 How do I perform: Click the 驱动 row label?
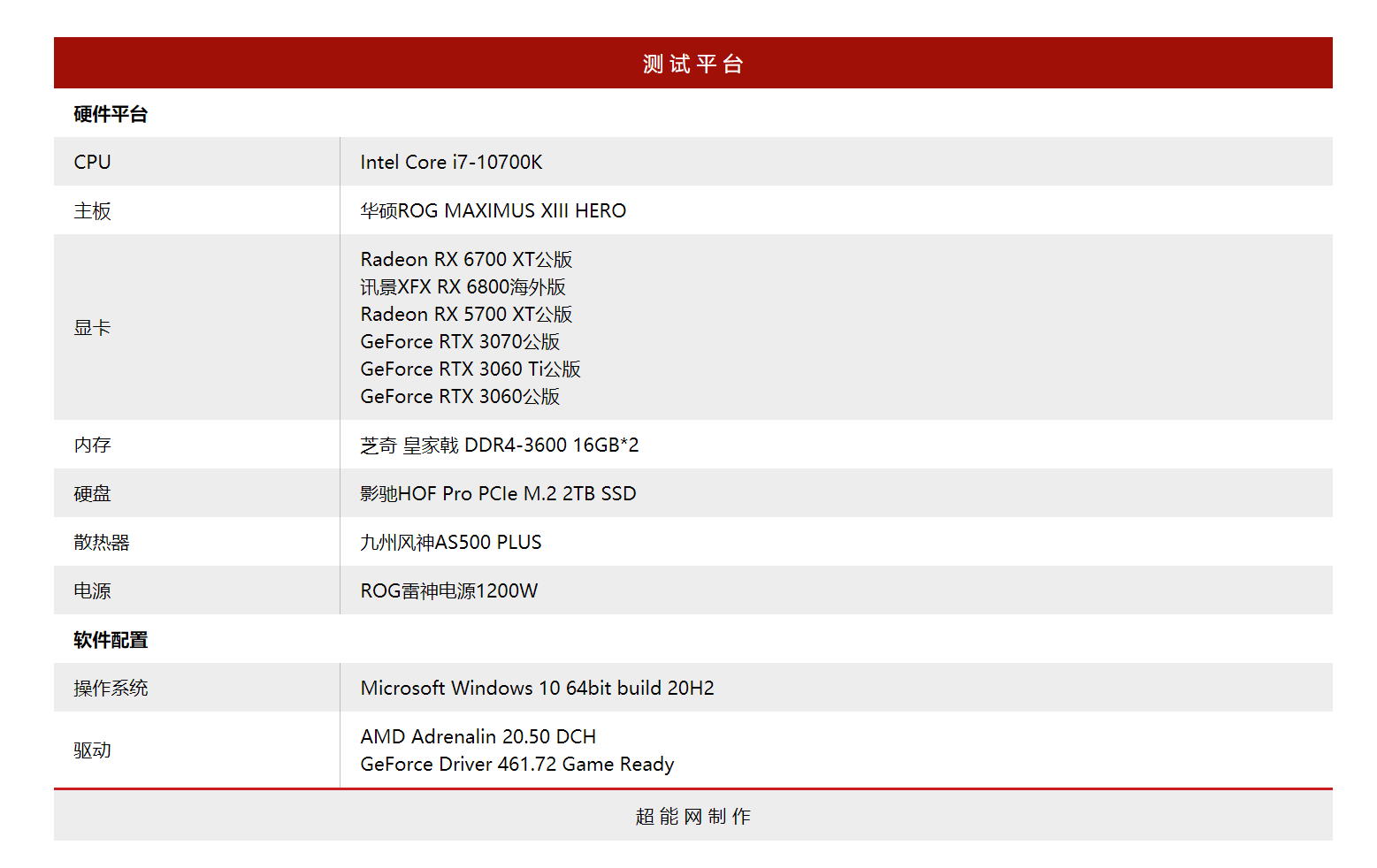click(x=93, y=750)
